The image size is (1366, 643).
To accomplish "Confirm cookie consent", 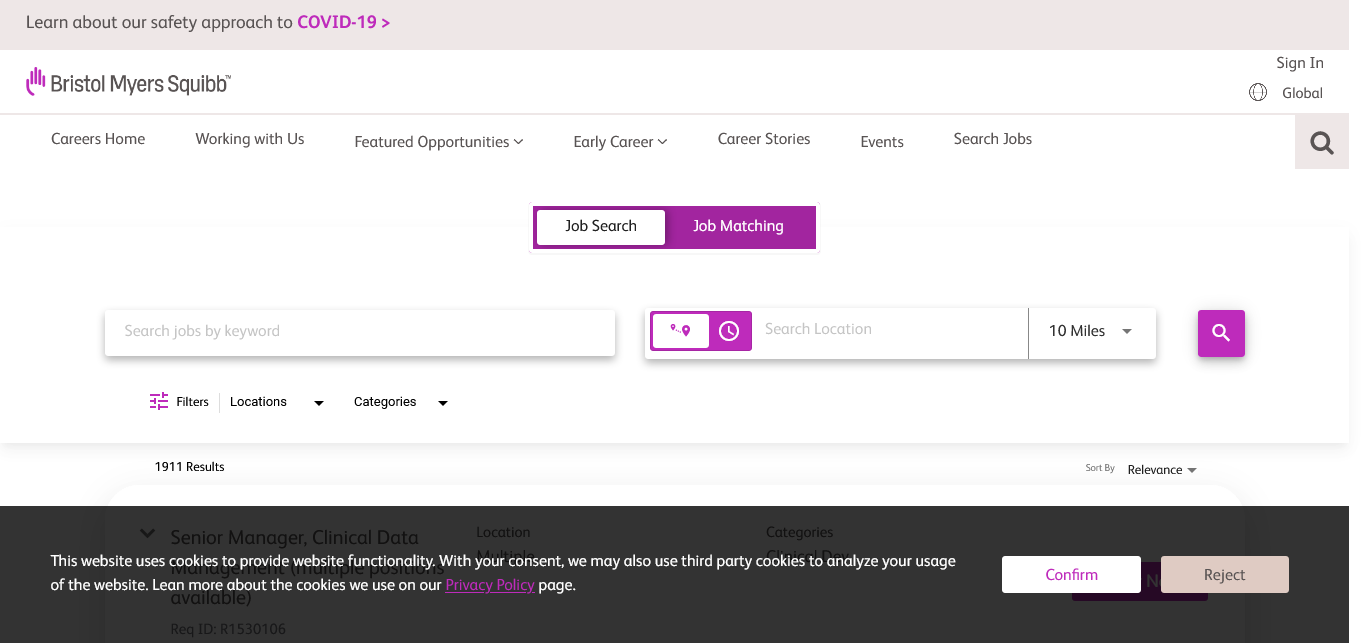I will (1071, 575).
